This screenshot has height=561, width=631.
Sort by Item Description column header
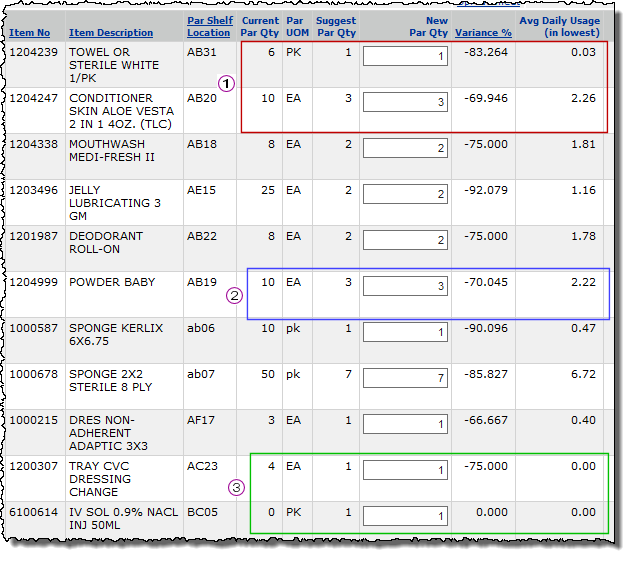pos(111,33)
